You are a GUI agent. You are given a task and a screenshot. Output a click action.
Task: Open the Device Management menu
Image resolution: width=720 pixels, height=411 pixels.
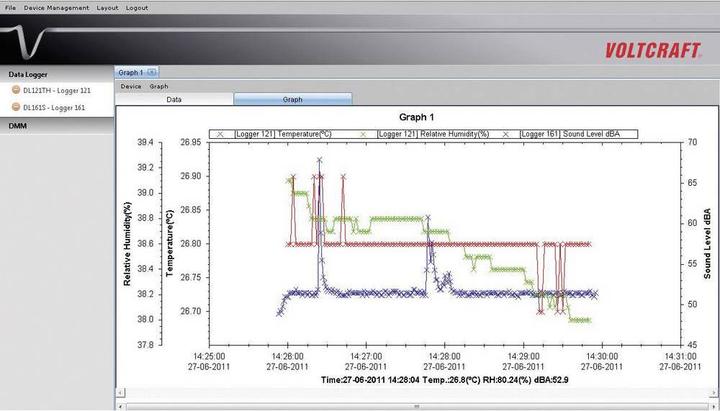click(56, 7)
